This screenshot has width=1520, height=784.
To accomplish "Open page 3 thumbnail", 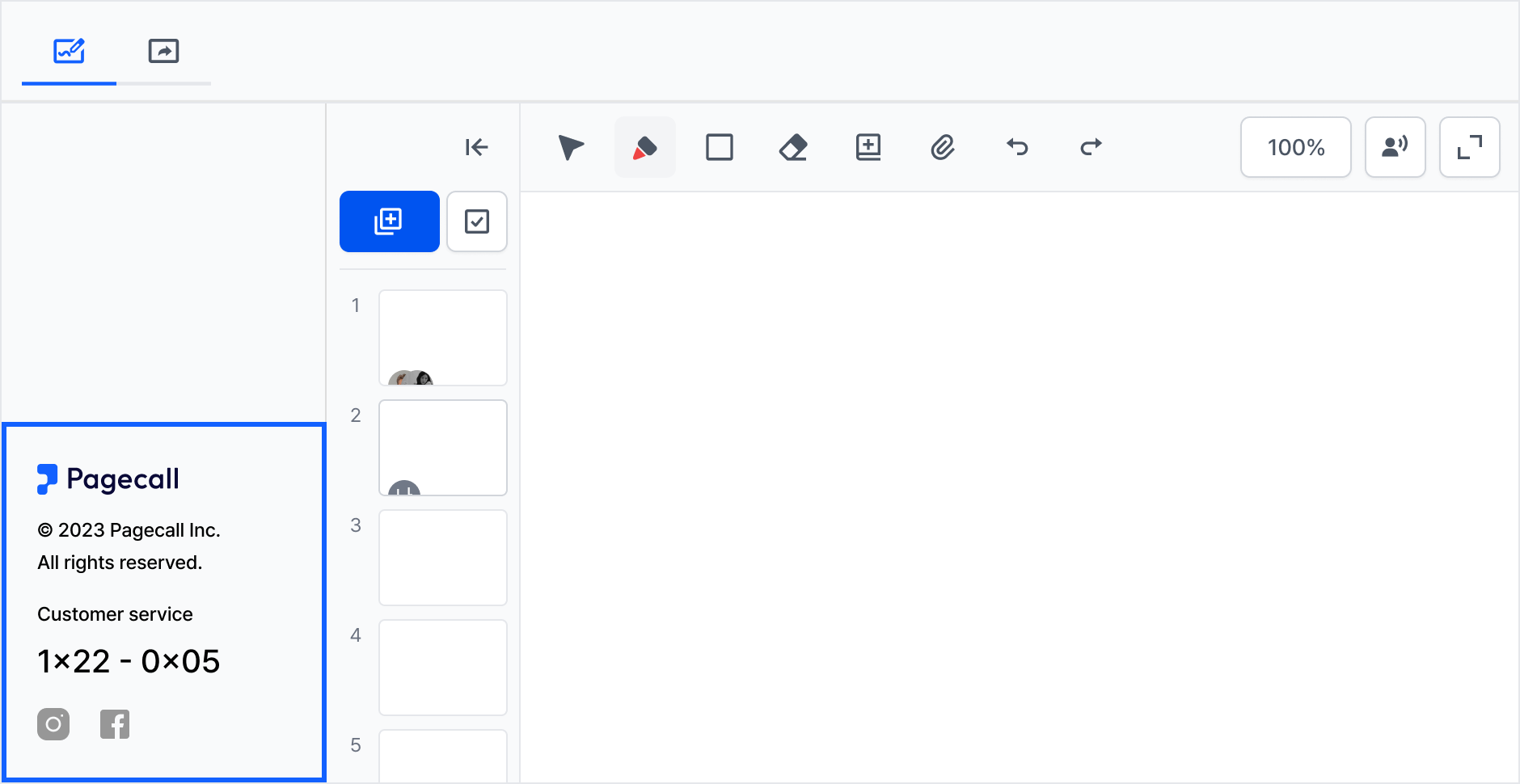I will [443, 558].
